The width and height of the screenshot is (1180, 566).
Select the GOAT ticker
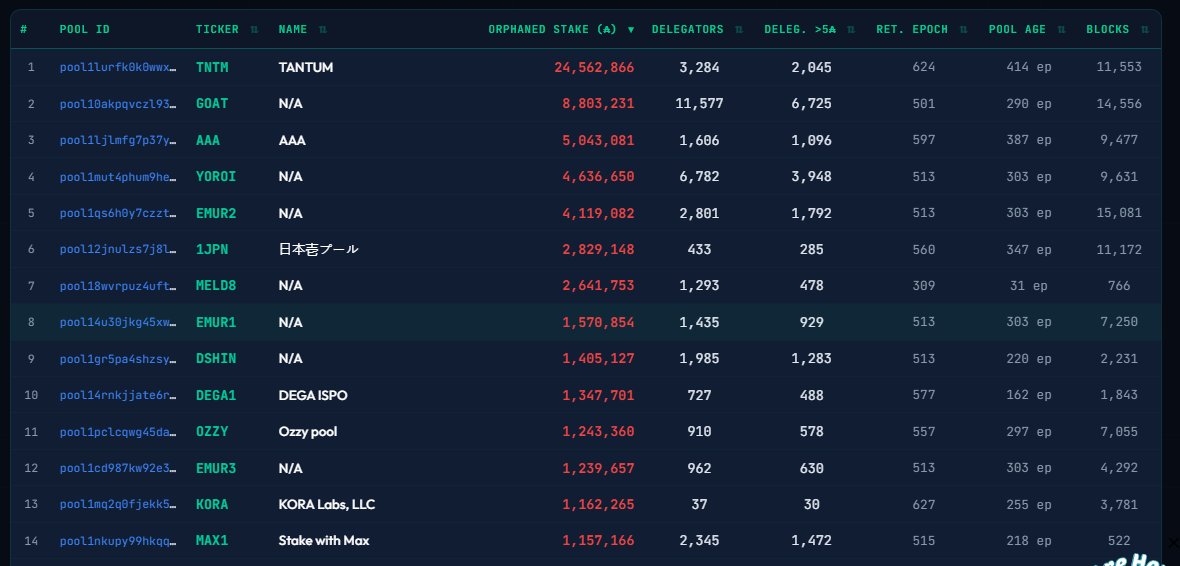[x=212, y=104]
